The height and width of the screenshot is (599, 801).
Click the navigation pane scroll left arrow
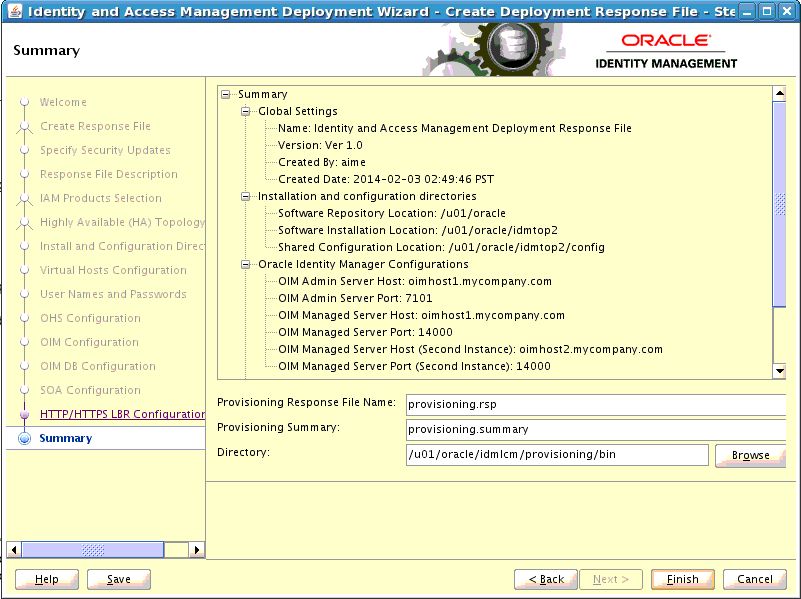click(14, 549)
